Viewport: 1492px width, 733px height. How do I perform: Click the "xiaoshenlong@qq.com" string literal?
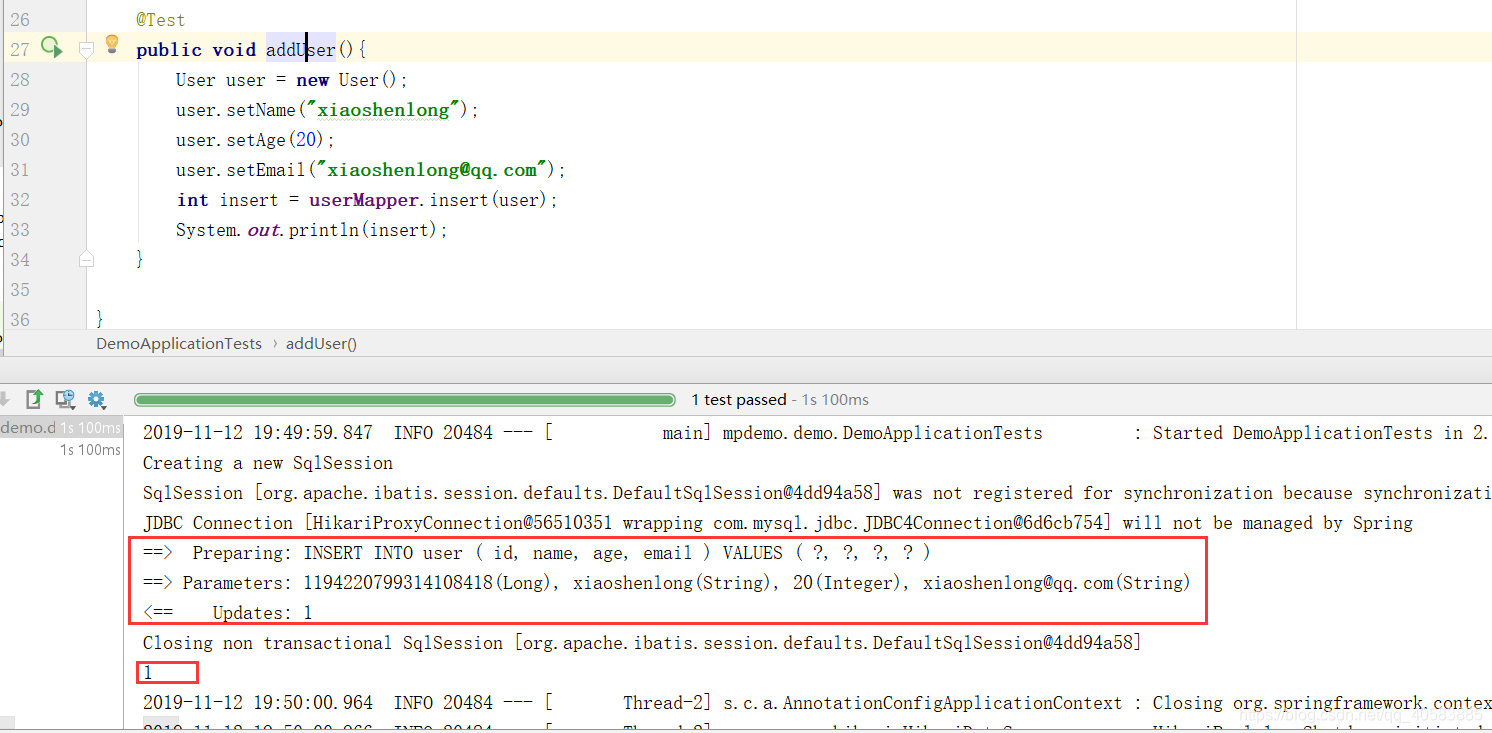point(433,170)
